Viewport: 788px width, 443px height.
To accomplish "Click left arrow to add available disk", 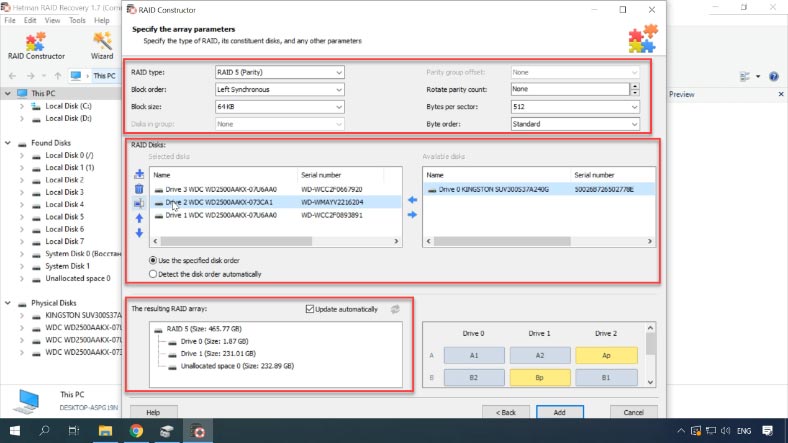I will 412,200.
